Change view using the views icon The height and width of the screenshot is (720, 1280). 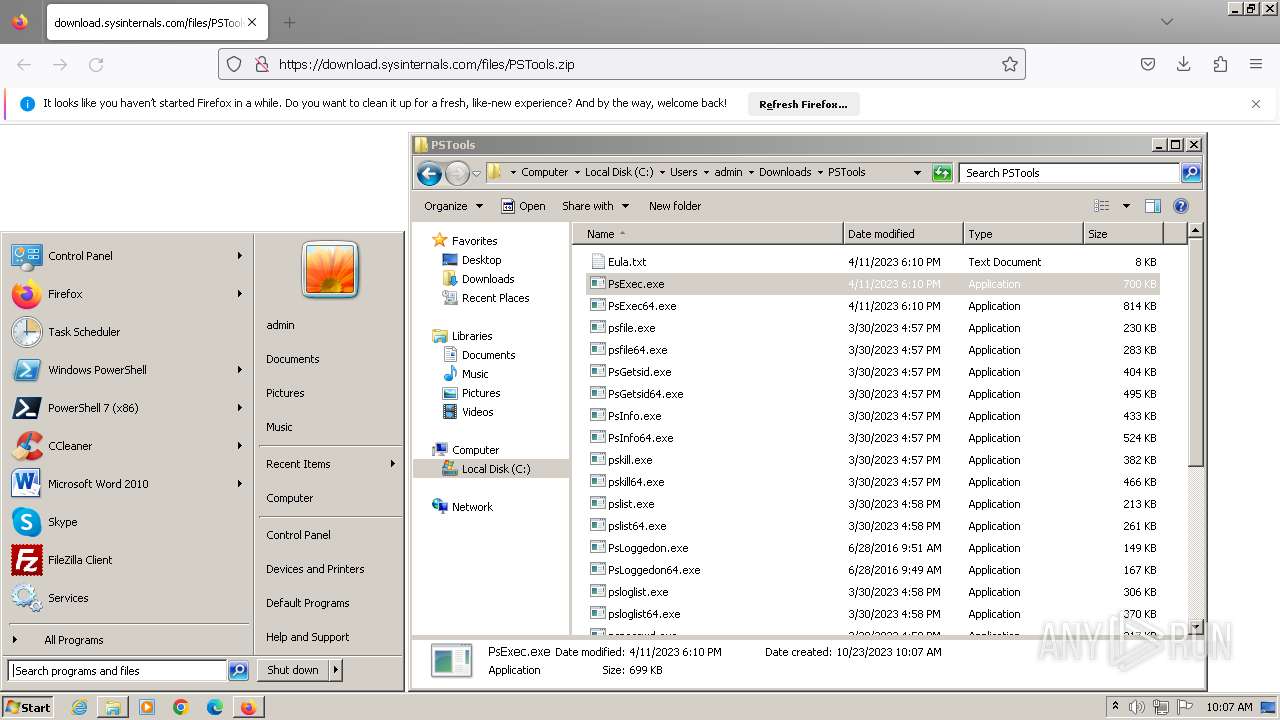click(x=1102, y=206)
